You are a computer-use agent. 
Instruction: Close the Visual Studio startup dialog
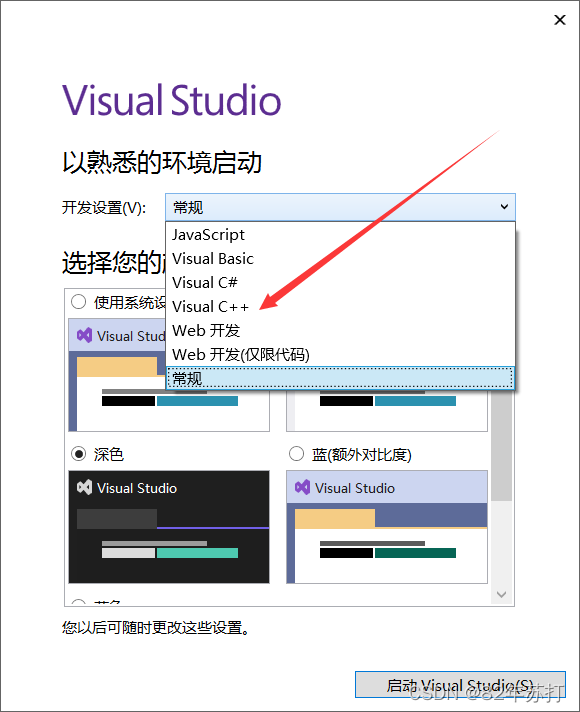(560, 20)
